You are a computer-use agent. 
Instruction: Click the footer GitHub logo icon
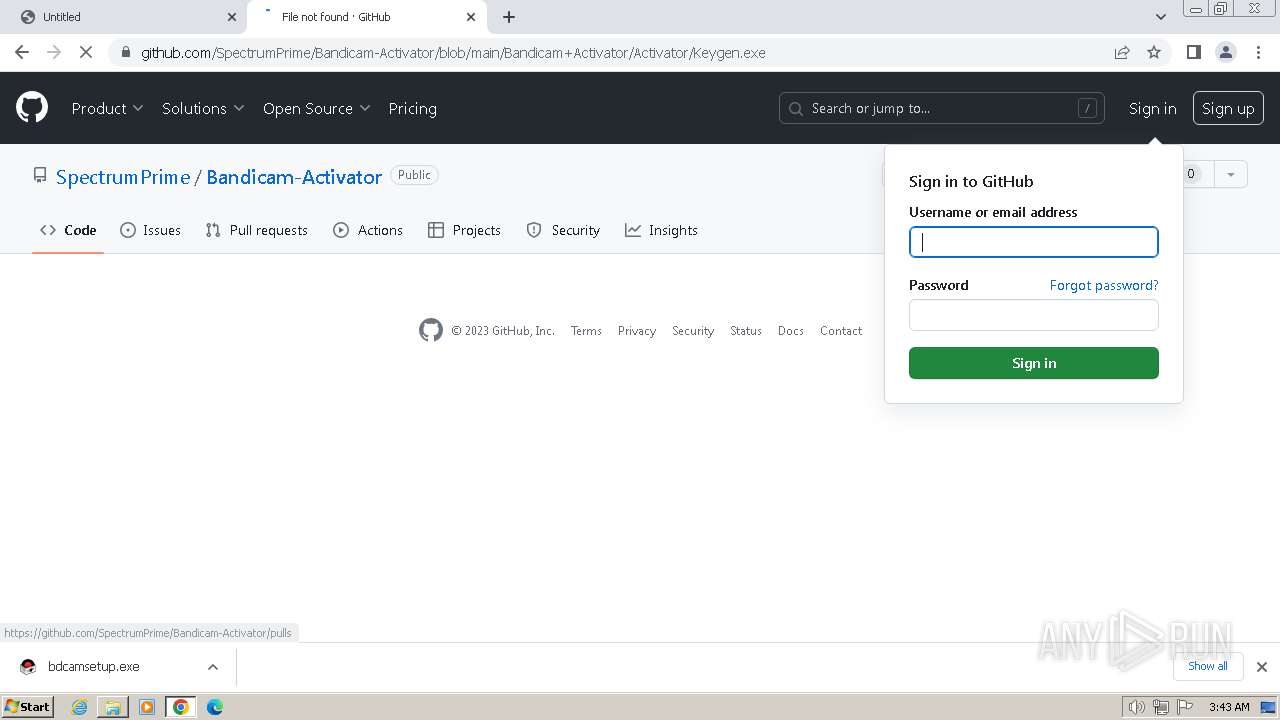[x=431, y=330]
